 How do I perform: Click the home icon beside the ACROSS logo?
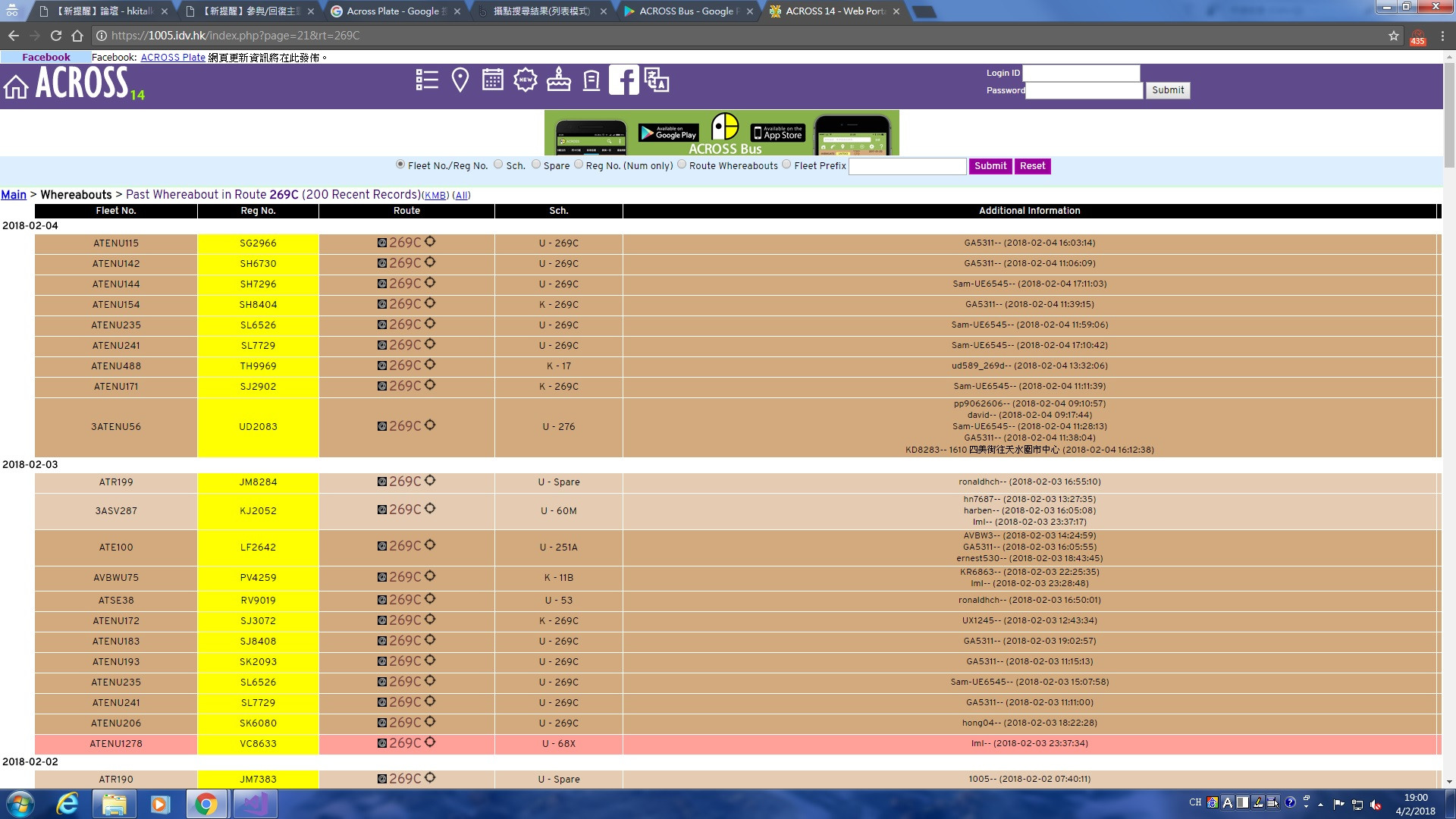click(x=16, y=86)
